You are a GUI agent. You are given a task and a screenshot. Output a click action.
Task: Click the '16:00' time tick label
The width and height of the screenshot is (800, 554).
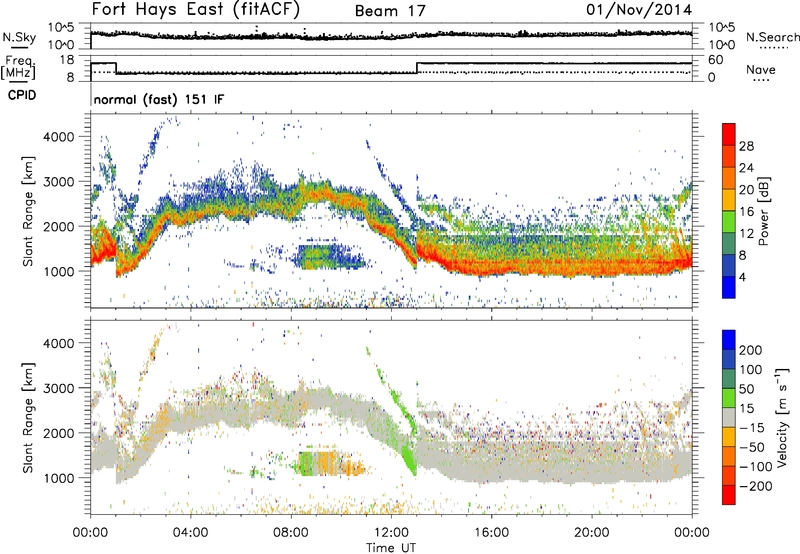[x=491, y=533]
